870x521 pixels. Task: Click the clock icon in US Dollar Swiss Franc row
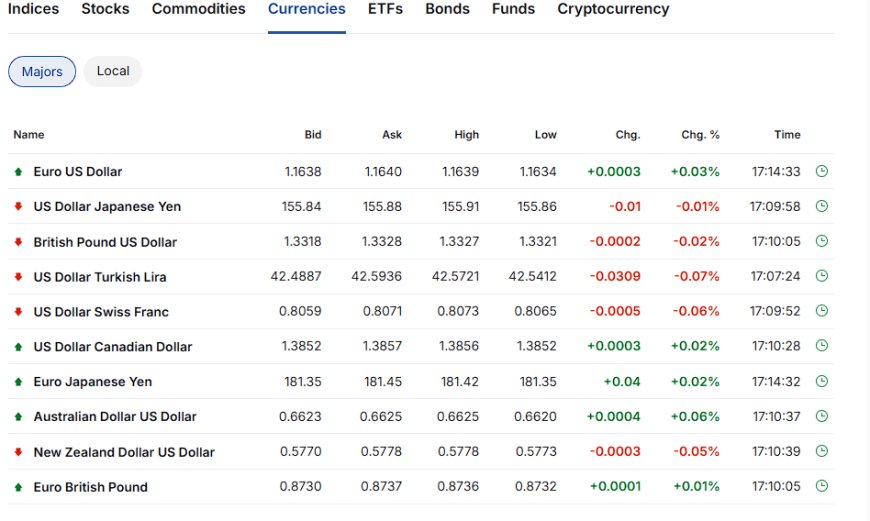point(822,311)
